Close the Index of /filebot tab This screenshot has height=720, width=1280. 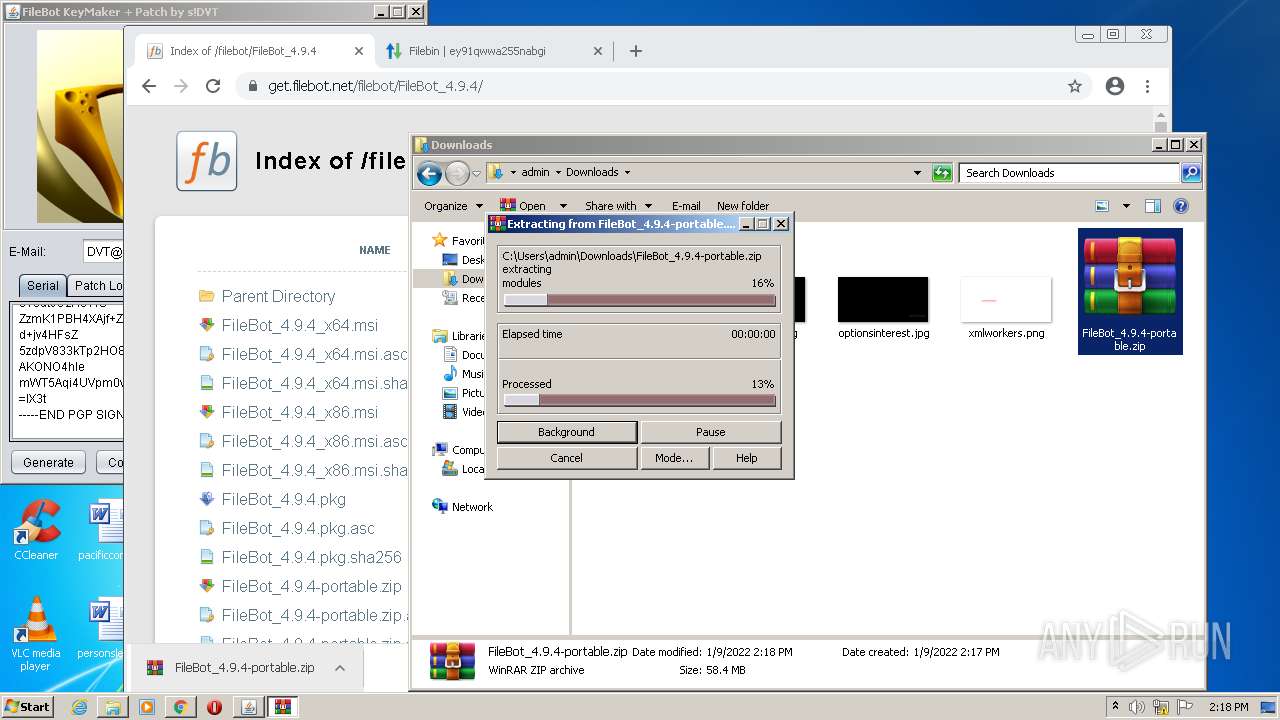click(x=359, y=51)
